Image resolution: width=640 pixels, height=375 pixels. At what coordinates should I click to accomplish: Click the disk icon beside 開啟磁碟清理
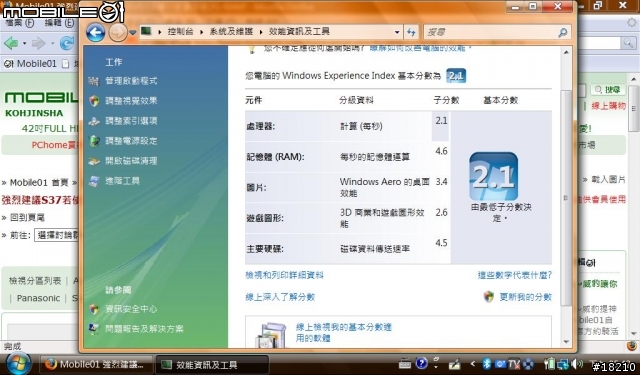coord(94,161)
